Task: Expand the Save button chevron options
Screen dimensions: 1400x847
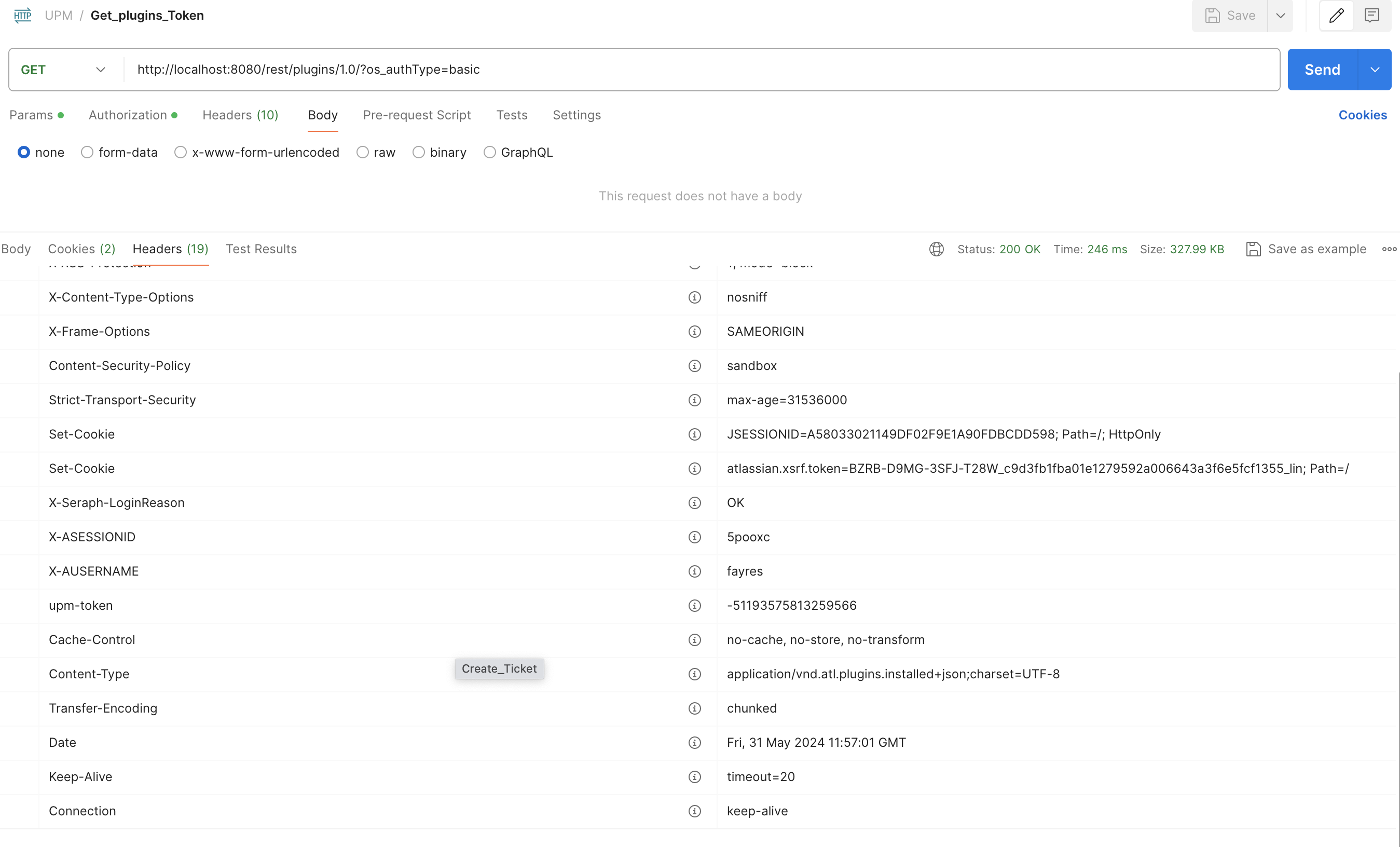Action: 1281,16
